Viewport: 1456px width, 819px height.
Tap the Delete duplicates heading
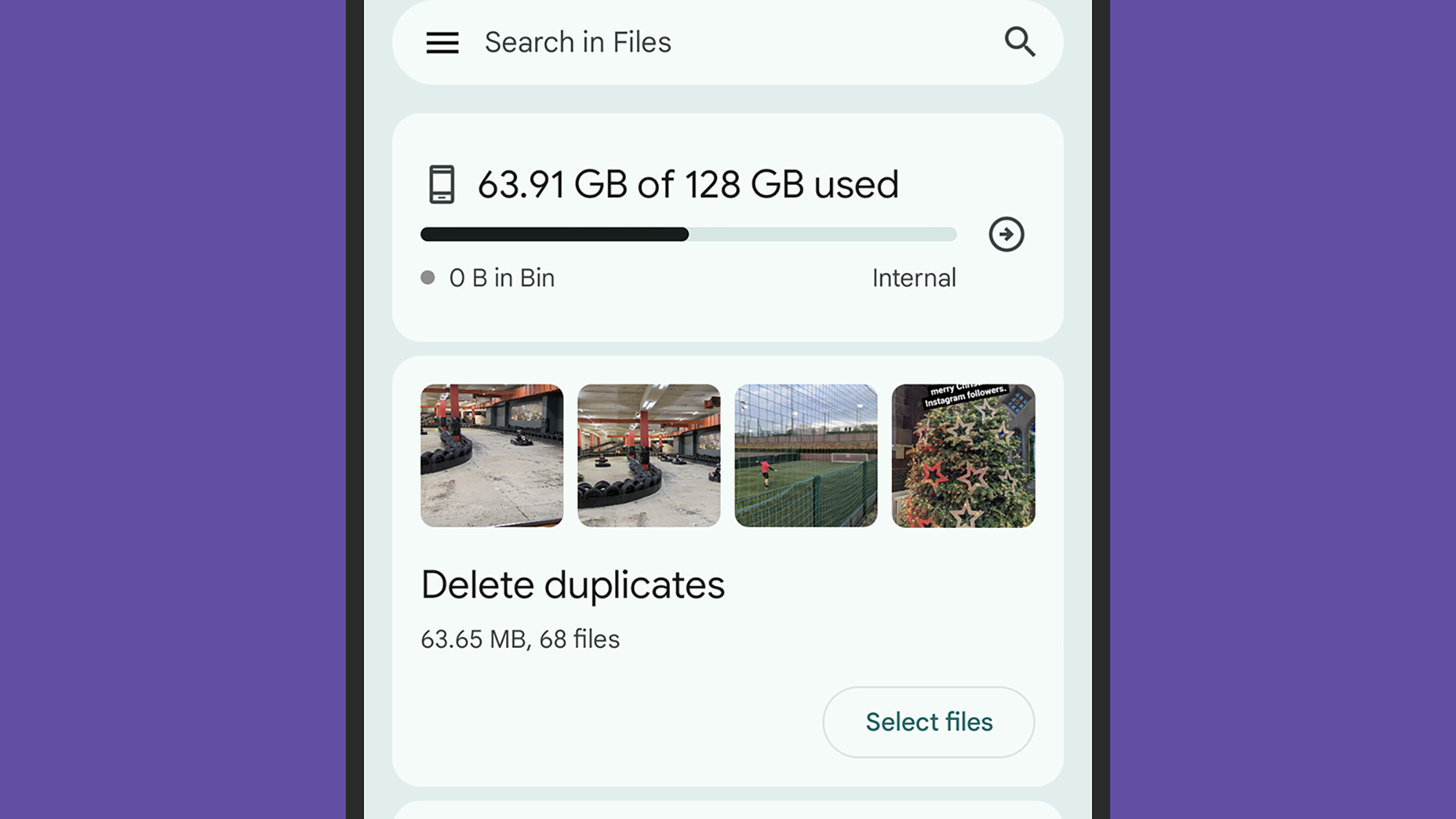[x=573, y=584]
